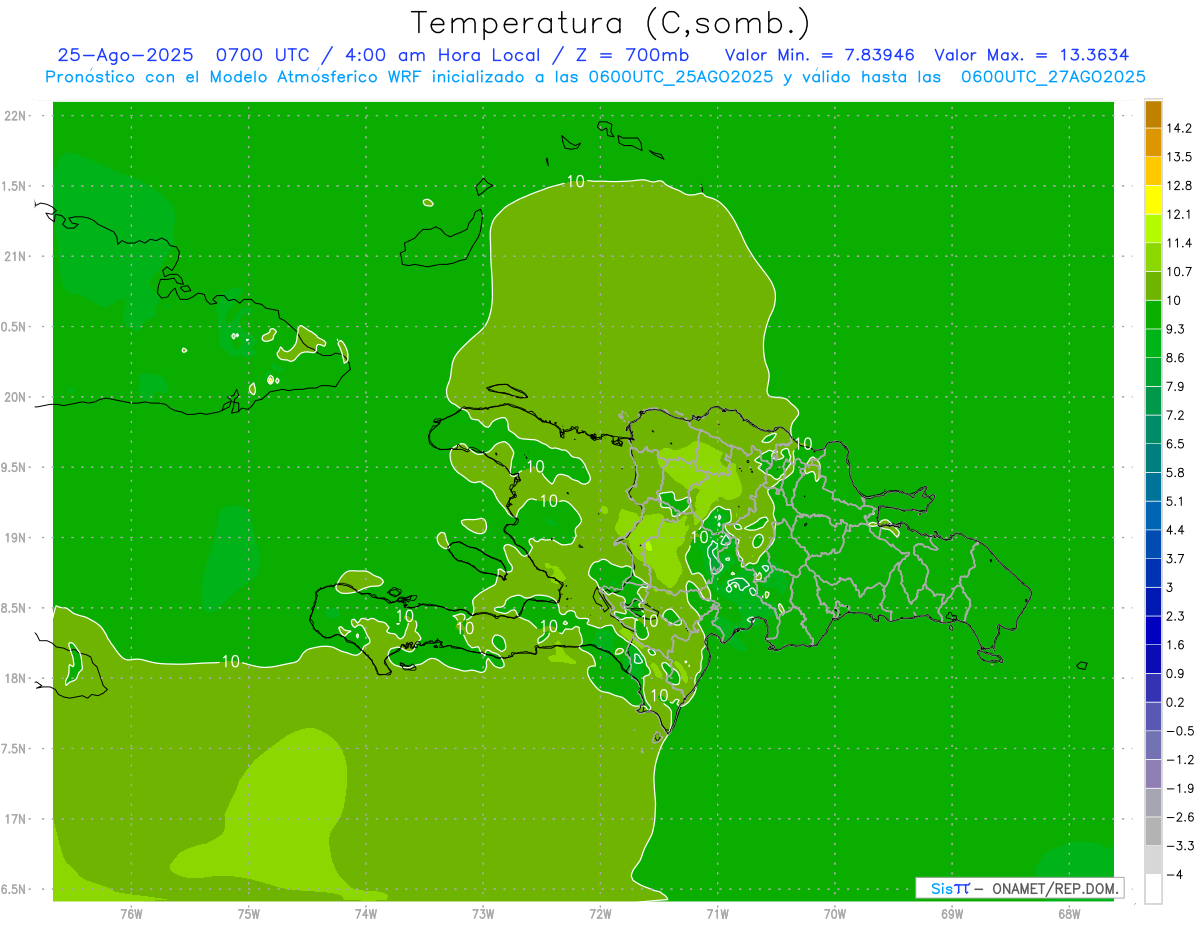Image resolution: width=1200 pixels, height=927 pixels.
Task: Click the '10.7' colorbar label
Action: click(1179, 272)
